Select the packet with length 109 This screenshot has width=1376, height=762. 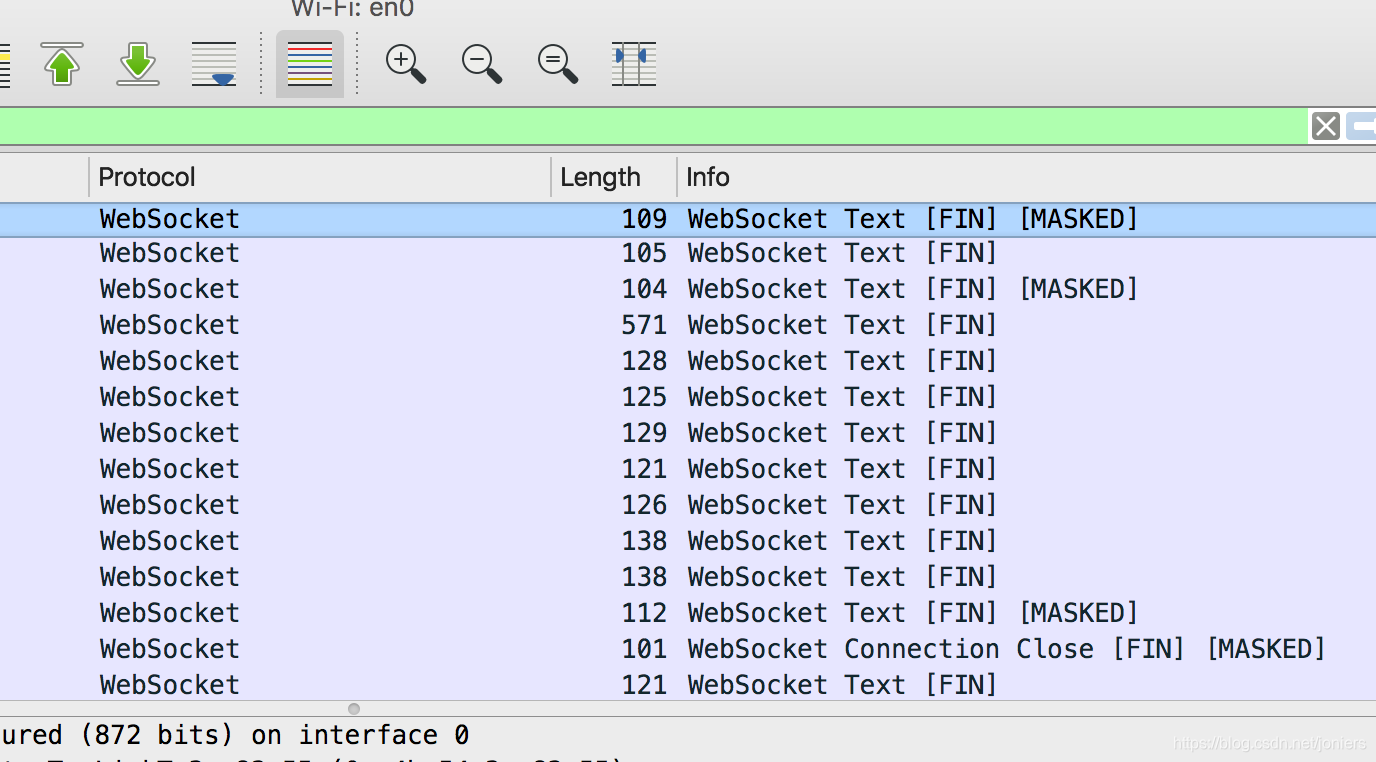pos(688,220)
